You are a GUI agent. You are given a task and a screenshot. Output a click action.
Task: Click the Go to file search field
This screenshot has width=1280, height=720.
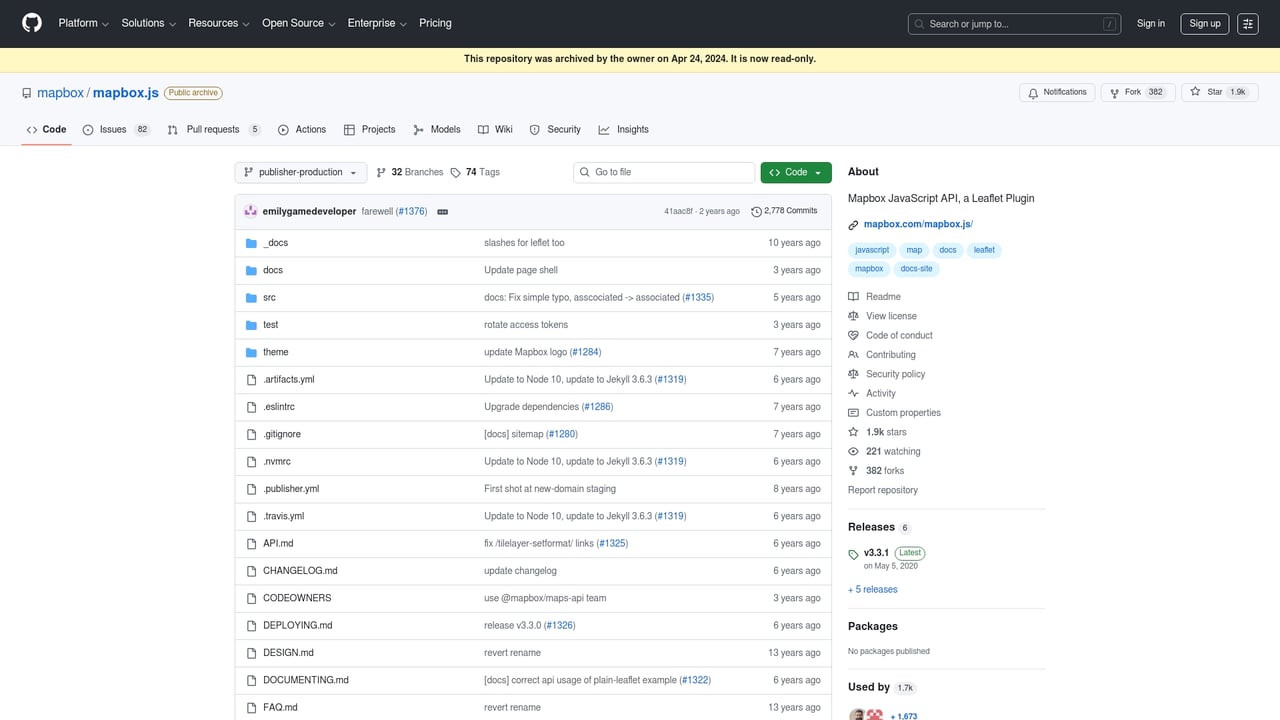663,172
